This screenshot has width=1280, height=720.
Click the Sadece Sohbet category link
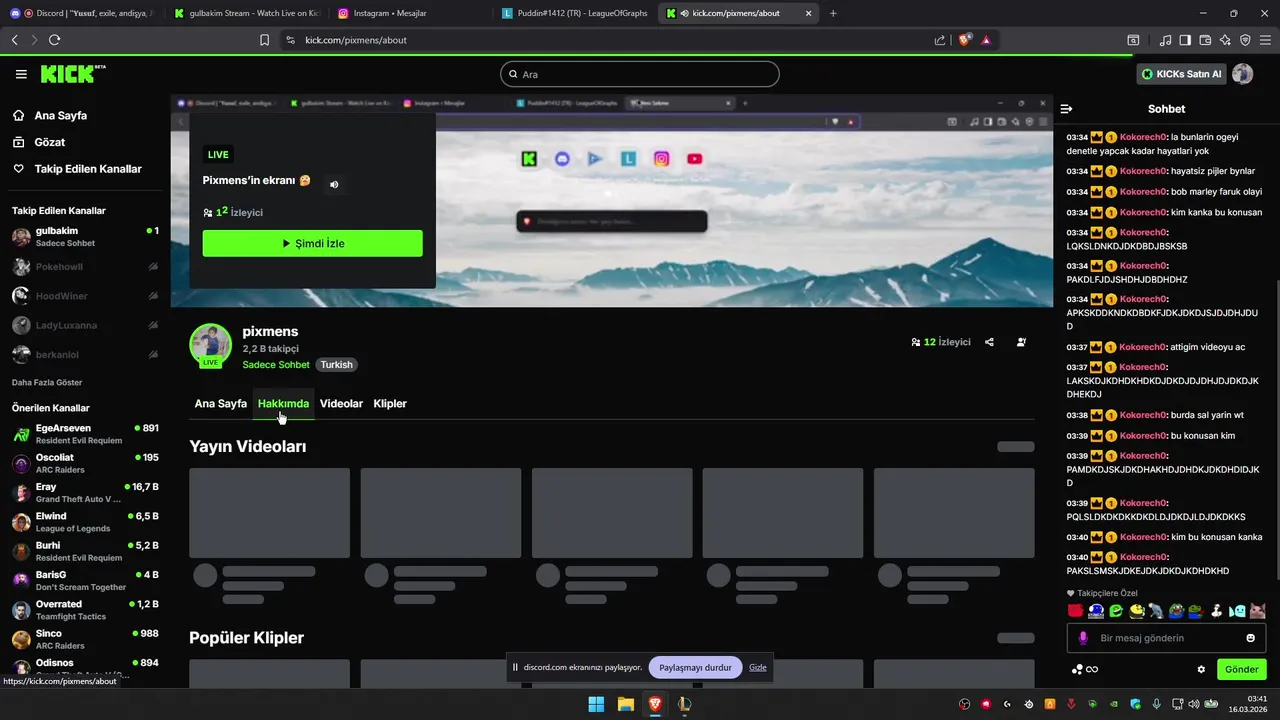click(x=276, y=365)
